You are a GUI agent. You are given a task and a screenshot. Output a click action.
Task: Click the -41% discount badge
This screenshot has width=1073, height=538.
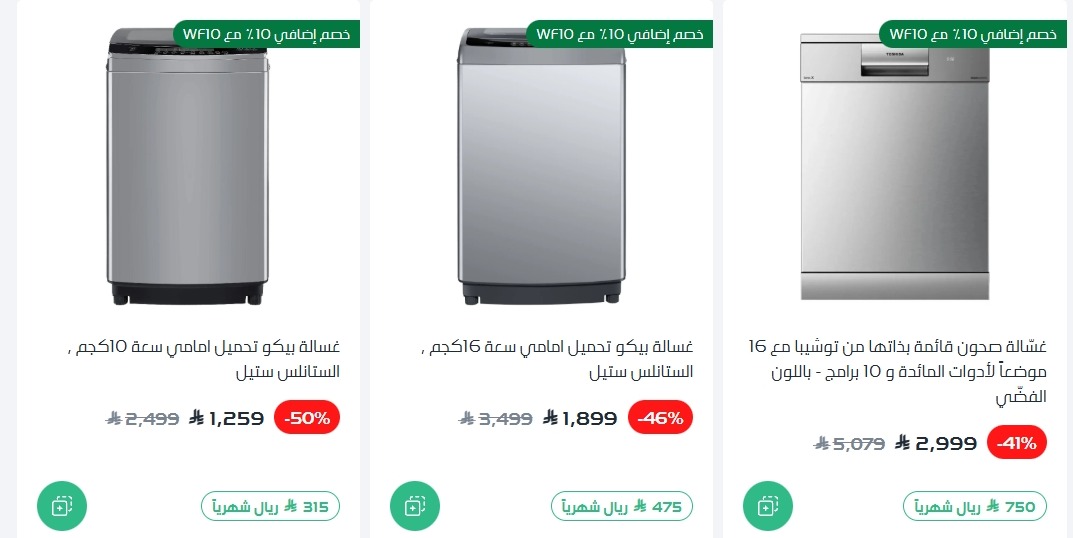click(x=1017, y=442)
